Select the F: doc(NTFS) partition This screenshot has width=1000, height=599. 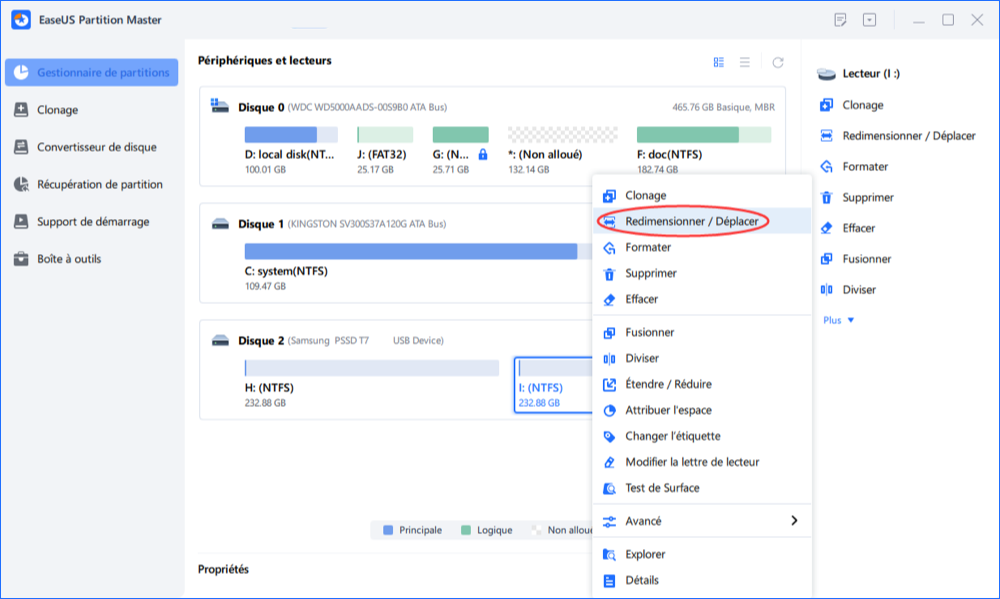(703, 151)
